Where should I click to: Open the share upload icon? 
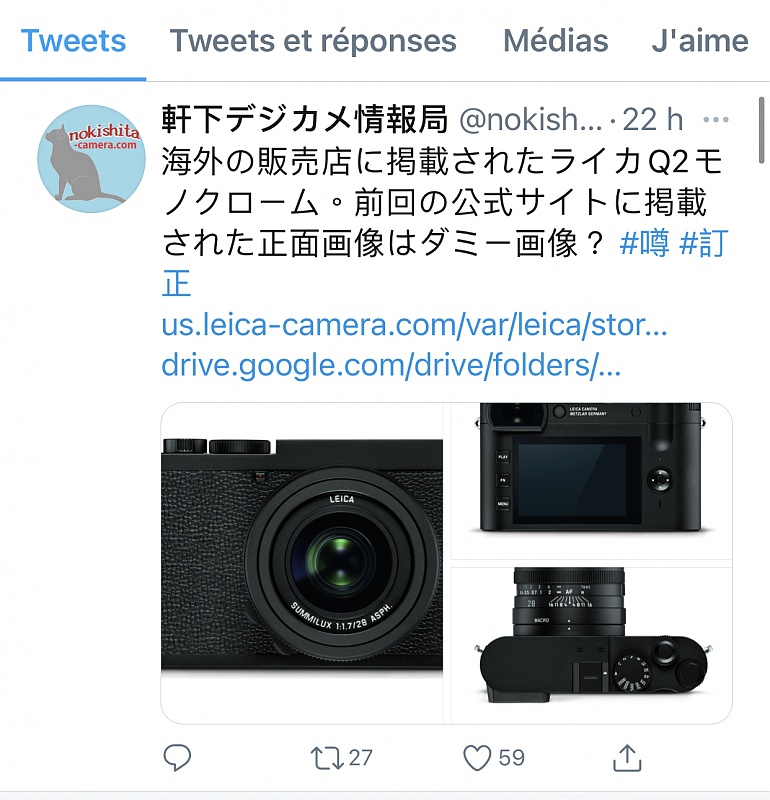coord(627,757)
